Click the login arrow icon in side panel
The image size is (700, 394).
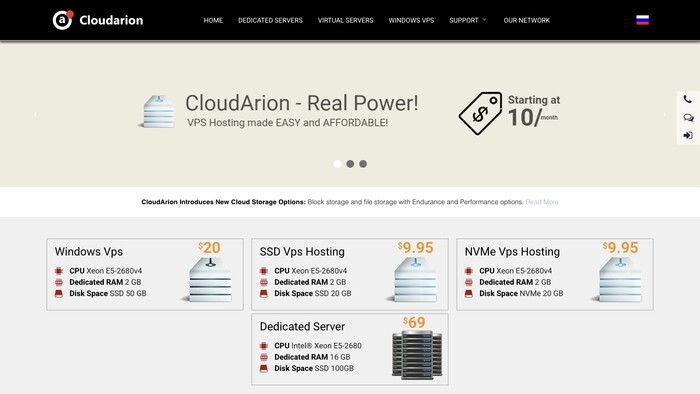click(x=688, y=135)
